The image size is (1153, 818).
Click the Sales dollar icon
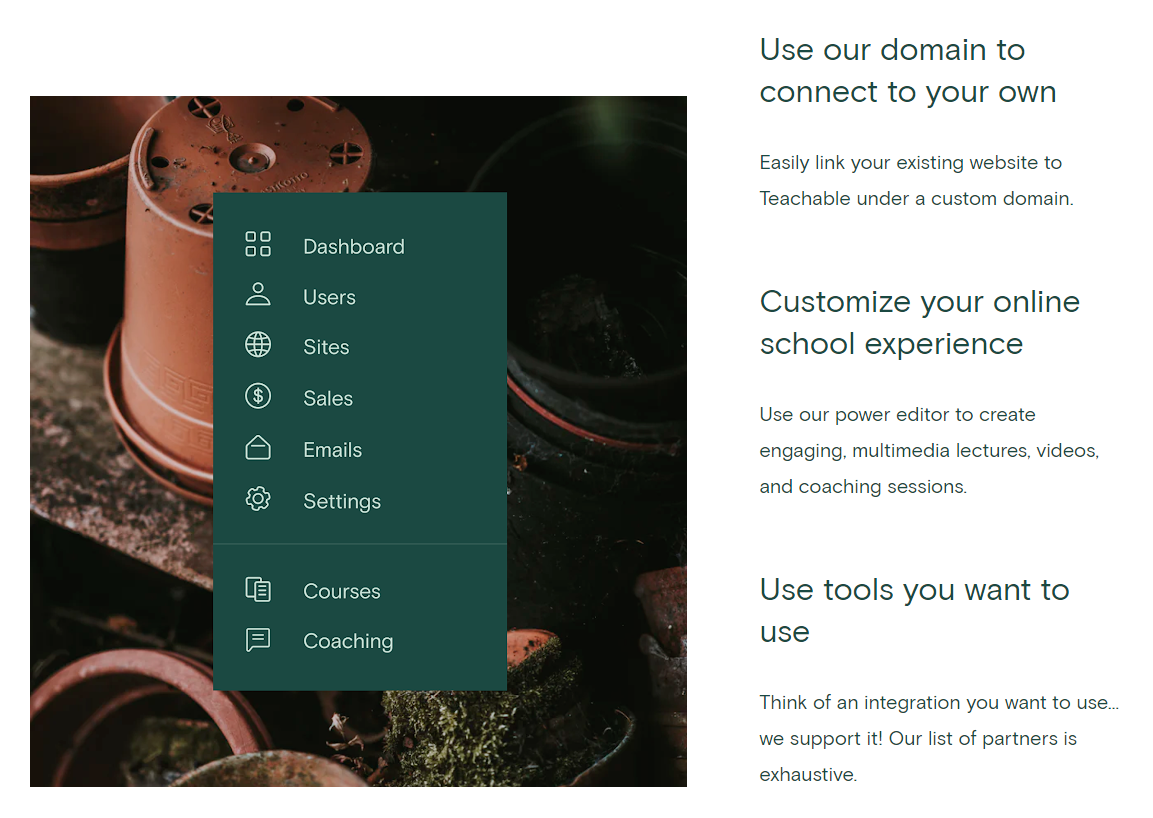pos(257,396)
